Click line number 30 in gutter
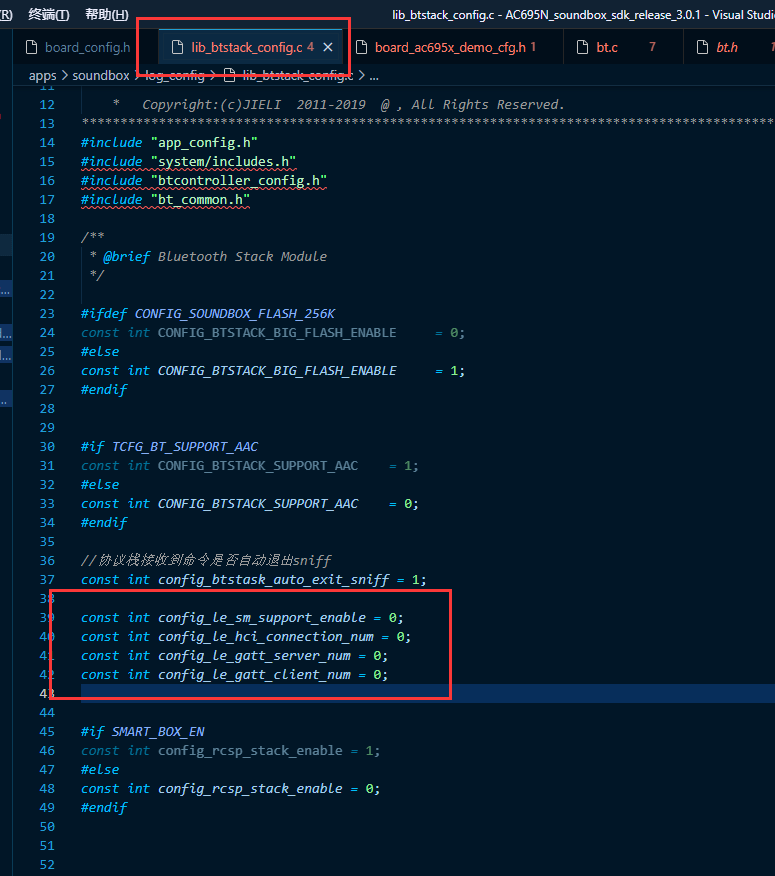775x876 pixels. coord(47,446)
